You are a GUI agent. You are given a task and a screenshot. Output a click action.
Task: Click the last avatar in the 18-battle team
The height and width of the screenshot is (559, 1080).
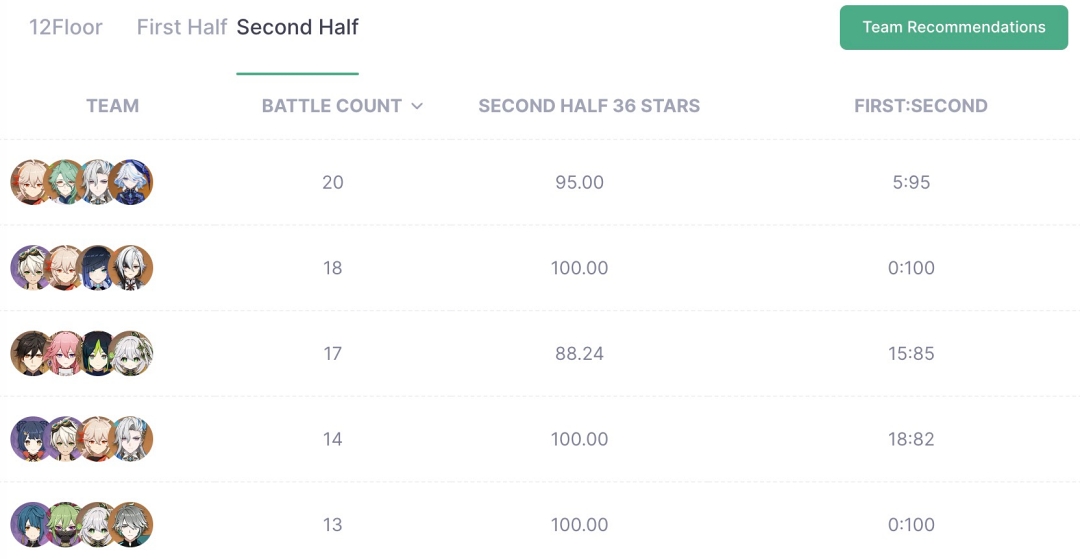pos(131,268)
